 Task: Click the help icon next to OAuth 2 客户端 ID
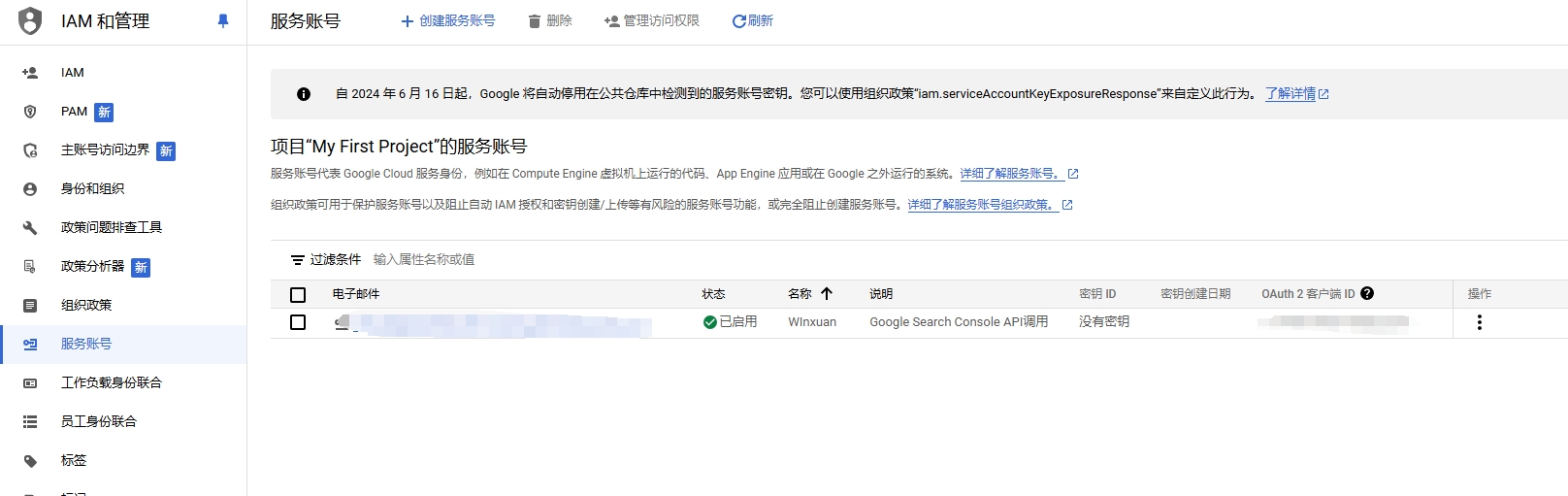1367,293
